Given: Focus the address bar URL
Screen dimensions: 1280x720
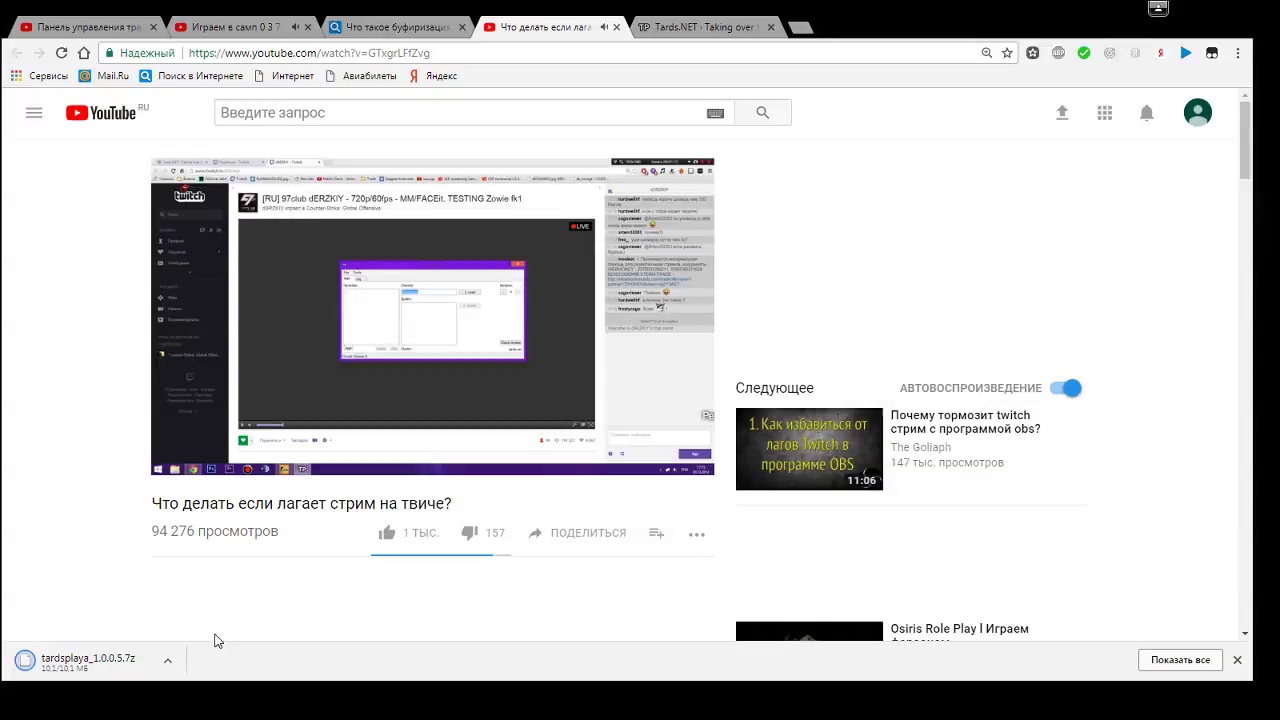Looking at the screenshot, I should pos(309,53).
